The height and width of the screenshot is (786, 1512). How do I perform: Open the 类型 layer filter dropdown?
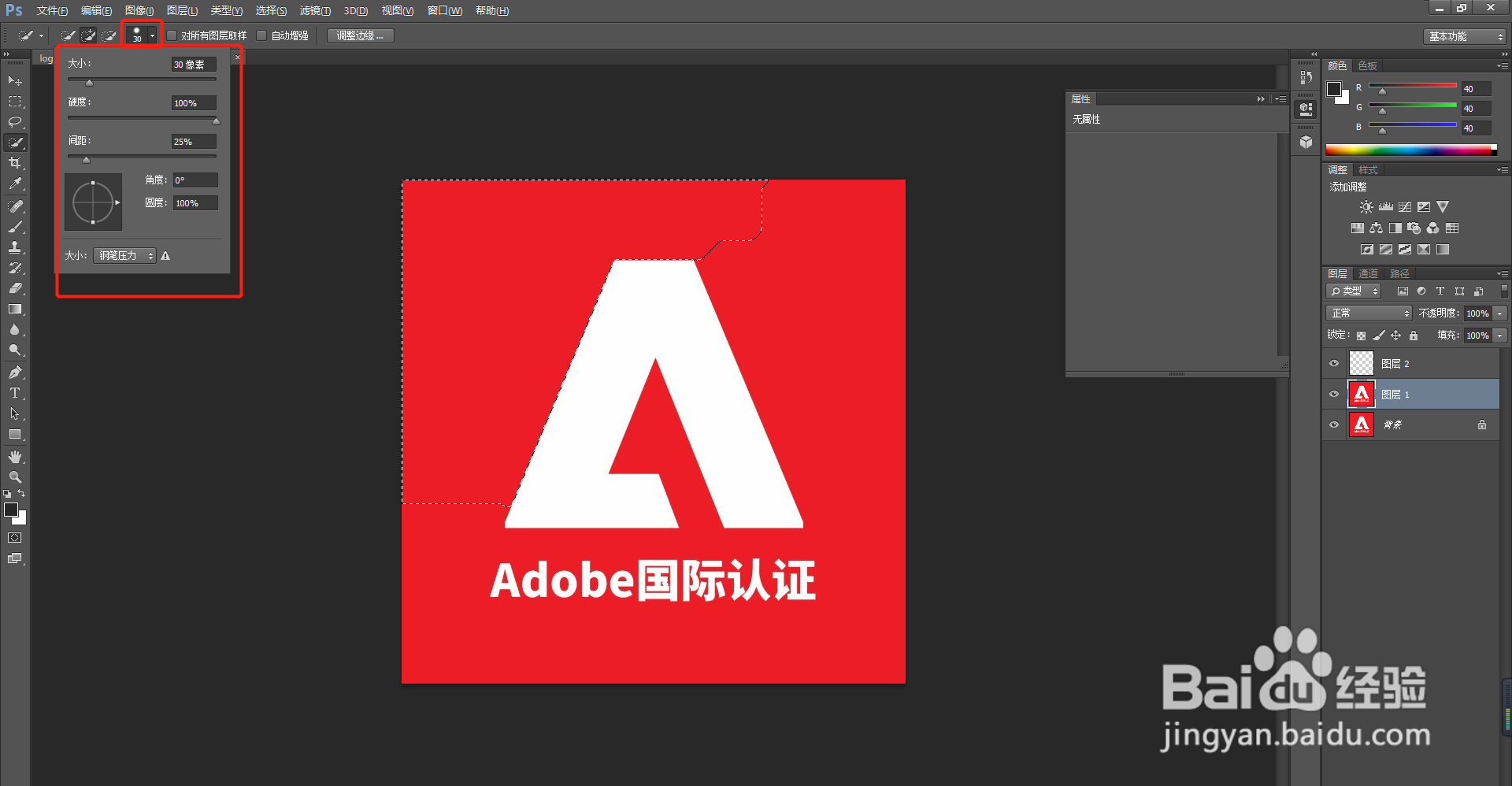pos(1354,291)
